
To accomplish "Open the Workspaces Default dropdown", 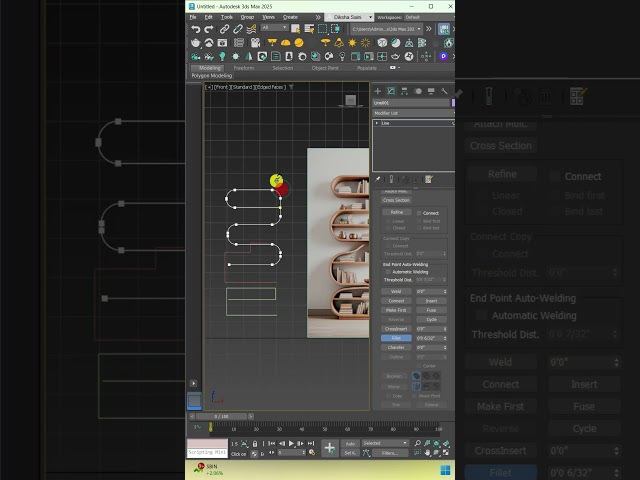I will click(x=429, y=17).
